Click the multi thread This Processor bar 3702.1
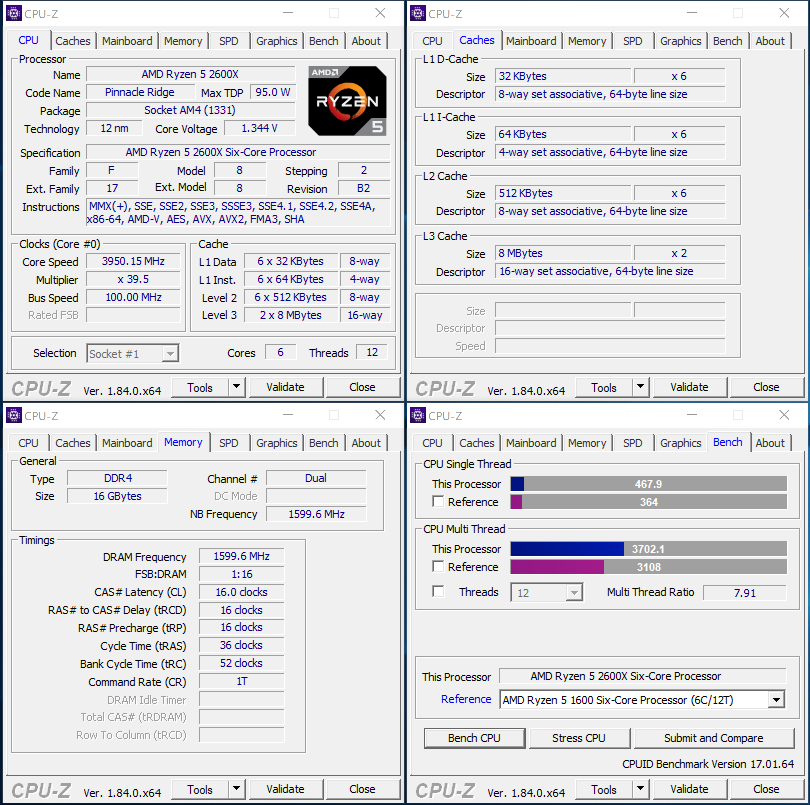This screenshot has width=810, height=805. pyautogui.click(x=648, y=549)
